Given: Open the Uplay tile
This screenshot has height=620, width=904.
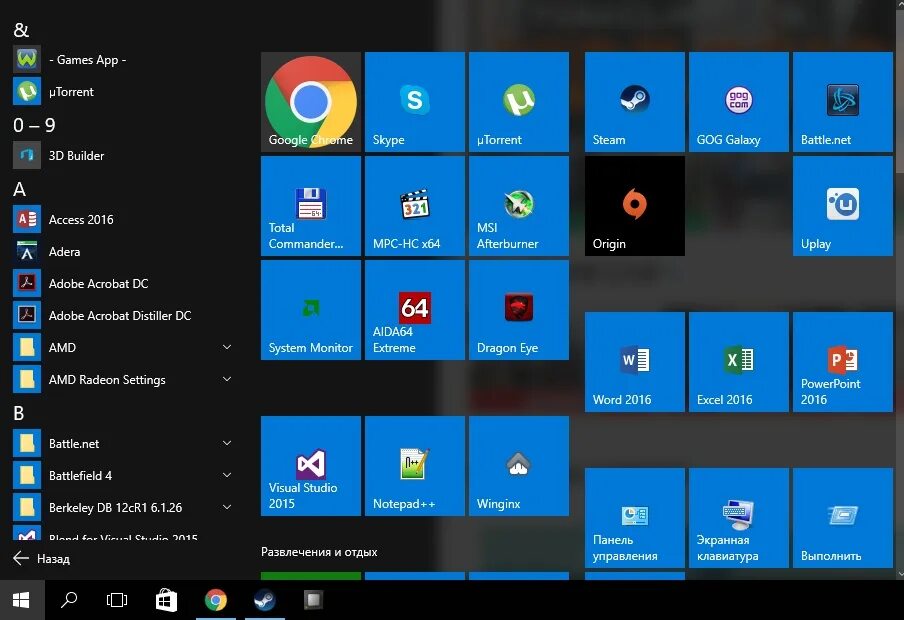Looking at the screenshot, I should 843,206.
